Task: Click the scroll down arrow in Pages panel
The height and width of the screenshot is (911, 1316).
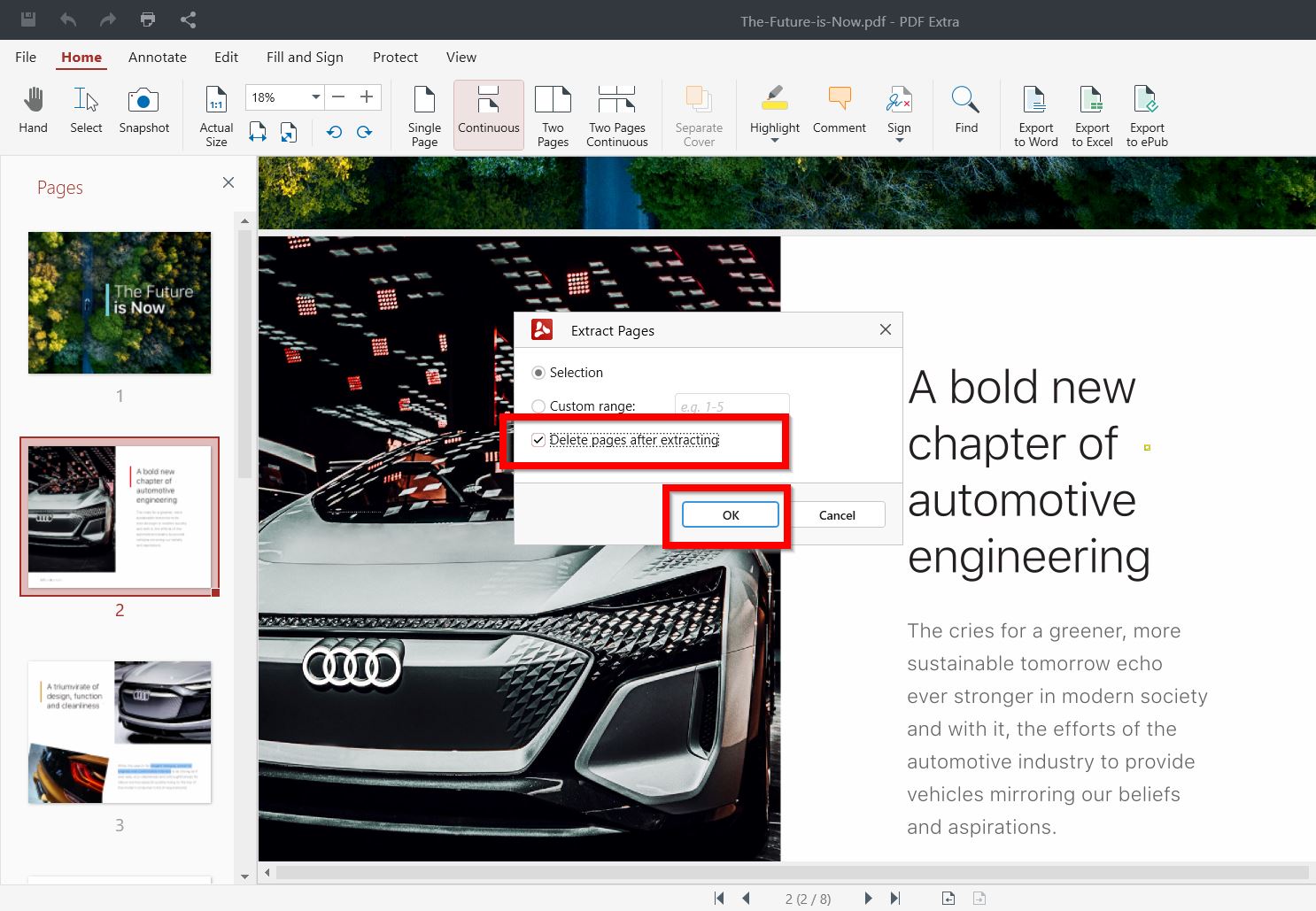Action: (245, 876)
